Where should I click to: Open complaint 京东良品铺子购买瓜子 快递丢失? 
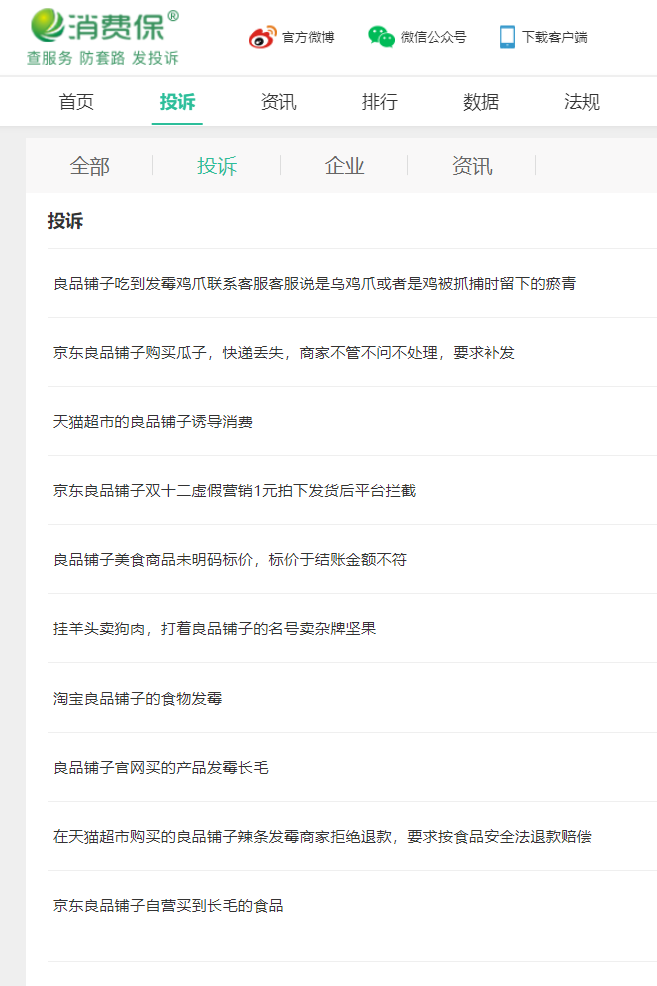[284, 353]
